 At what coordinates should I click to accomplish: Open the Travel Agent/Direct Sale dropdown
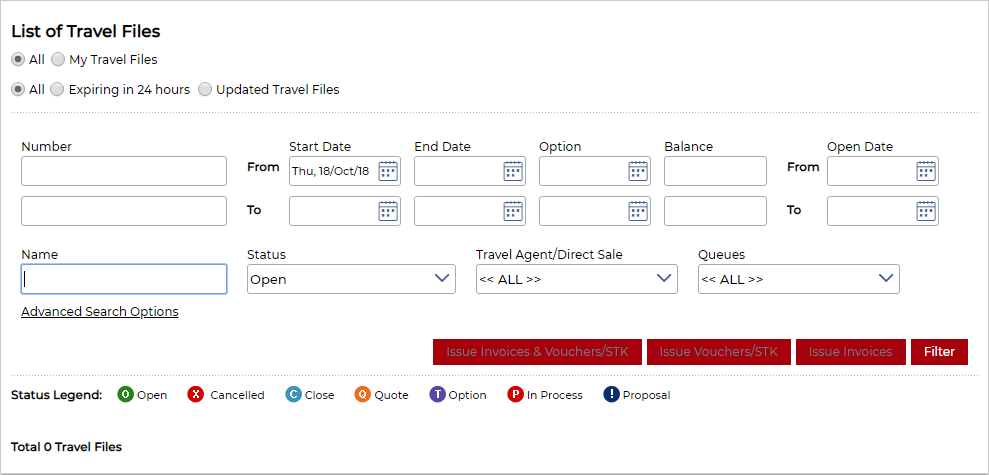(576, 279)
